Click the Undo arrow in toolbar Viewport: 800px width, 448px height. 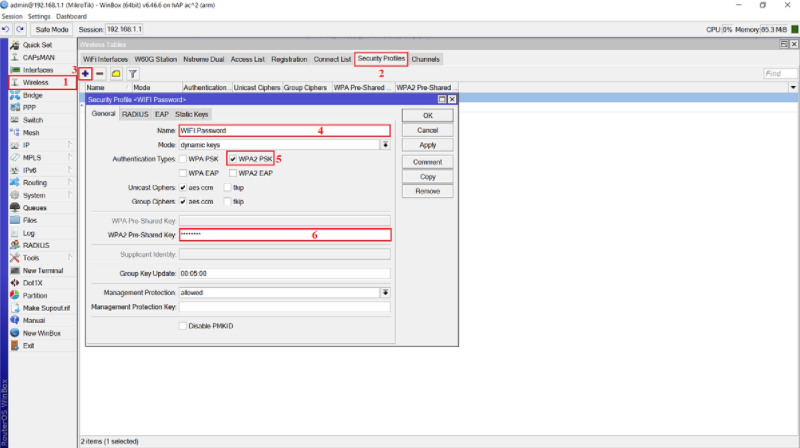click(x=8, y=30)
